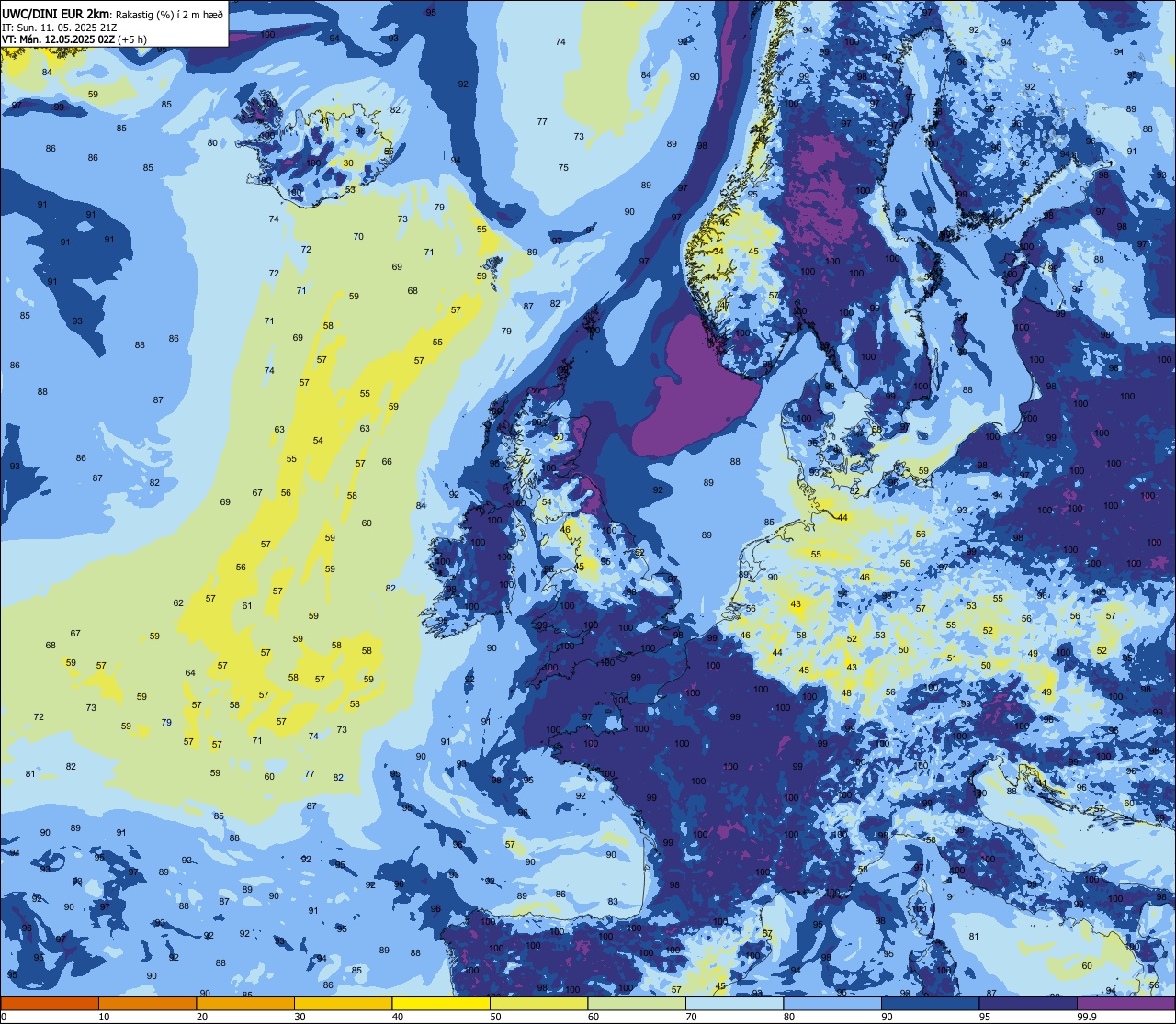1176x1024 pixels.
Task: Click the '64' humidity value in the Atlantic
Action: [190, 672]
